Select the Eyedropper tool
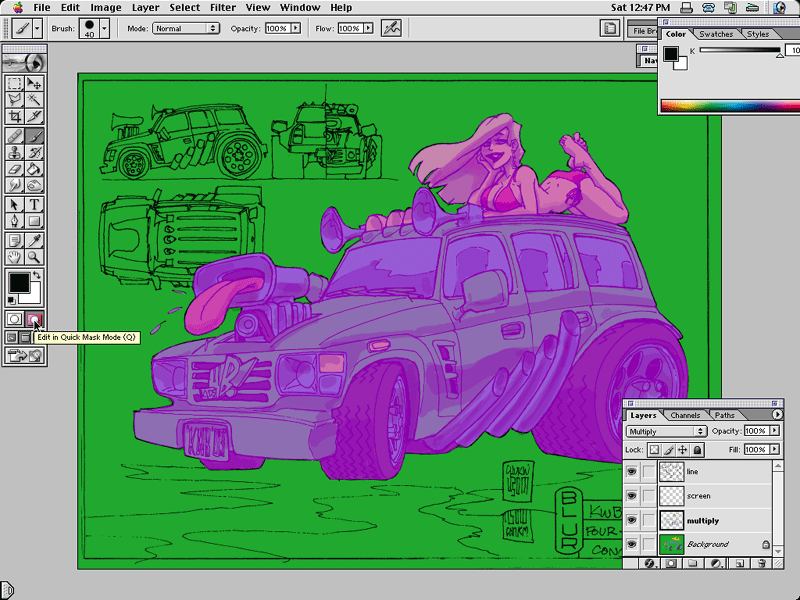 (34, 241)
